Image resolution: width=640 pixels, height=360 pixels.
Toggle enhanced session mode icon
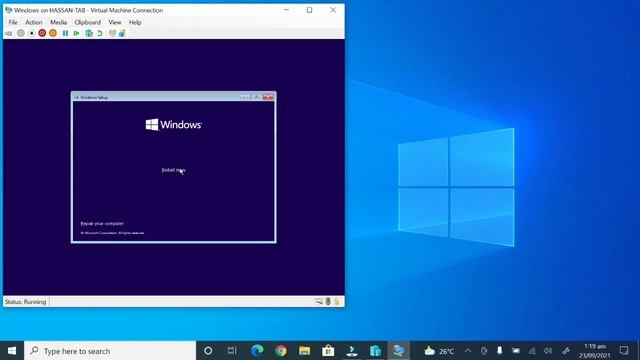(112, 33)
